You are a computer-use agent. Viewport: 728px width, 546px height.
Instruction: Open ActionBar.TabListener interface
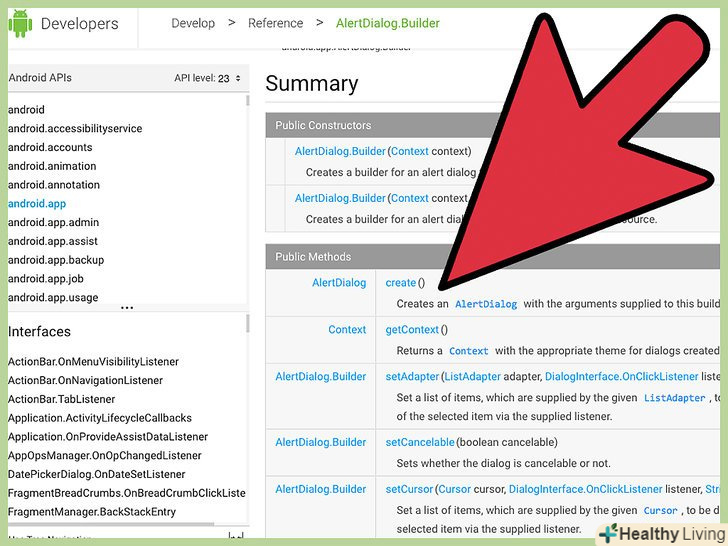pyautogui.click(x=62, y=399)
